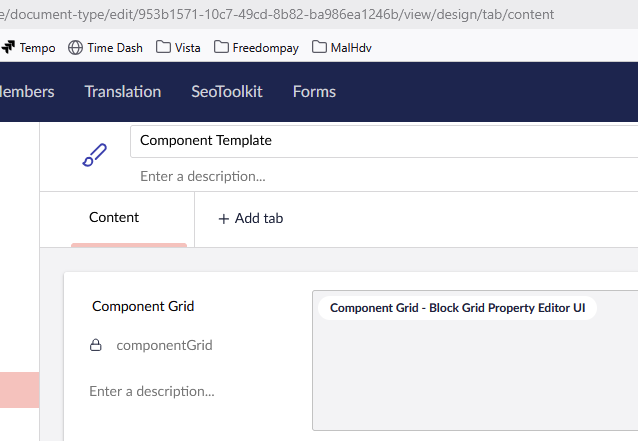The image size is (638, 441).
Task: Click the brush document type icon
Action: (x=93, y=155)
